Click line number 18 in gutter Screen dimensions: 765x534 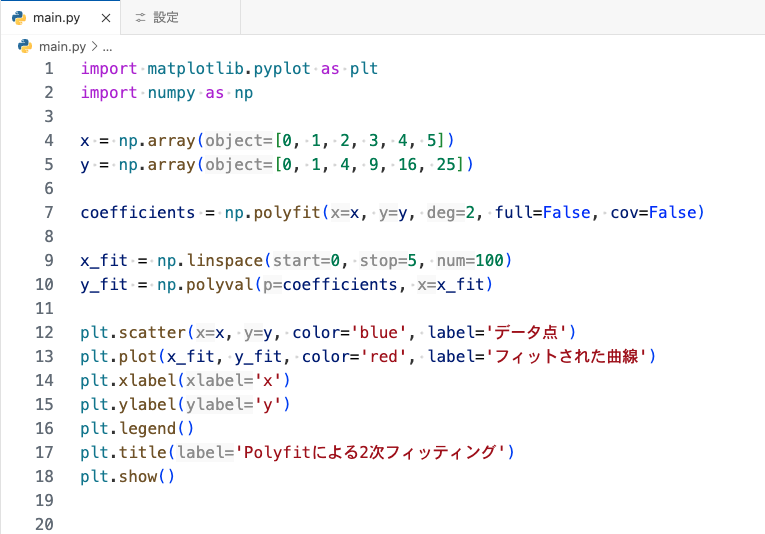pos(44,476)
